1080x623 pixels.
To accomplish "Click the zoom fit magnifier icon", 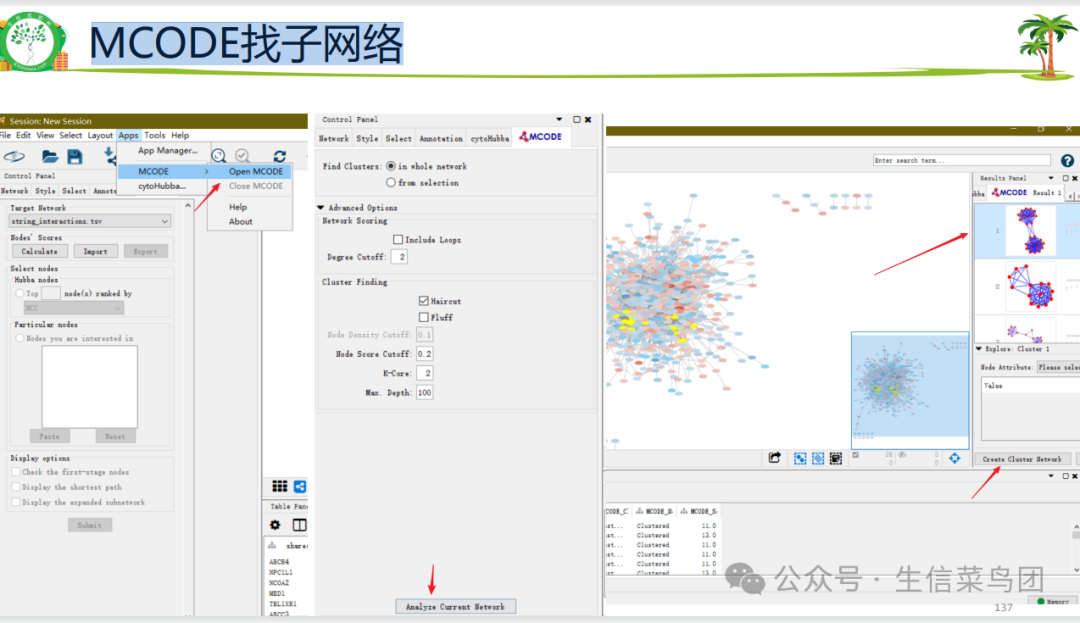I will coord(218,156).
